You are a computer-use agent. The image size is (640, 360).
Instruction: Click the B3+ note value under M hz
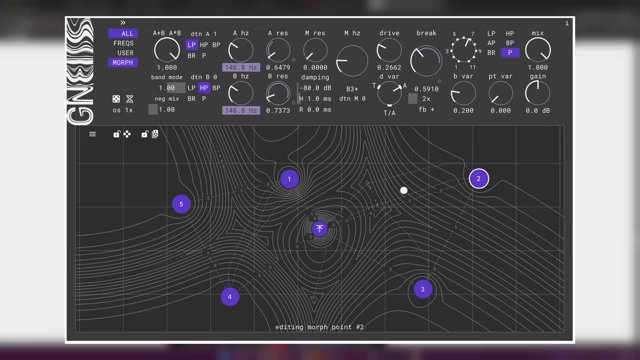click(352, 89)
